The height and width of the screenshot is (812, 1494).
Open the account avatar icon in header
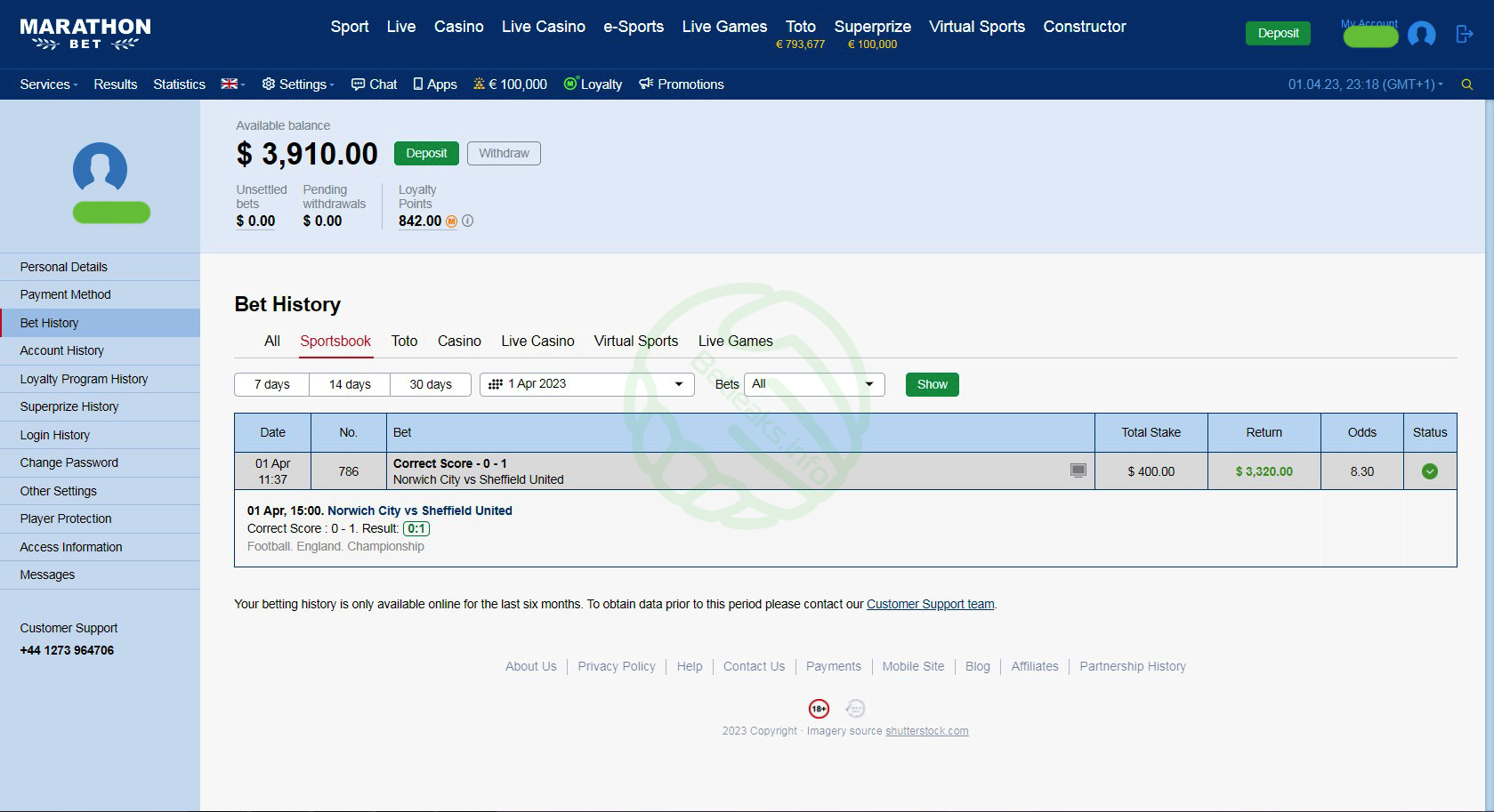1421,35
